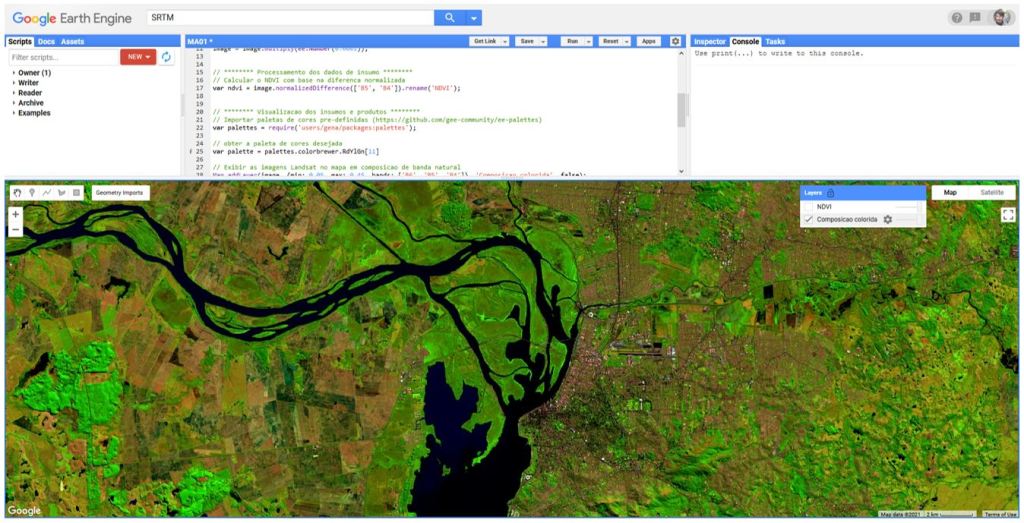Adjust the NDVI layer opacity slider
The height and width of the screenshot is (523, 1024).
click(905, 206)
